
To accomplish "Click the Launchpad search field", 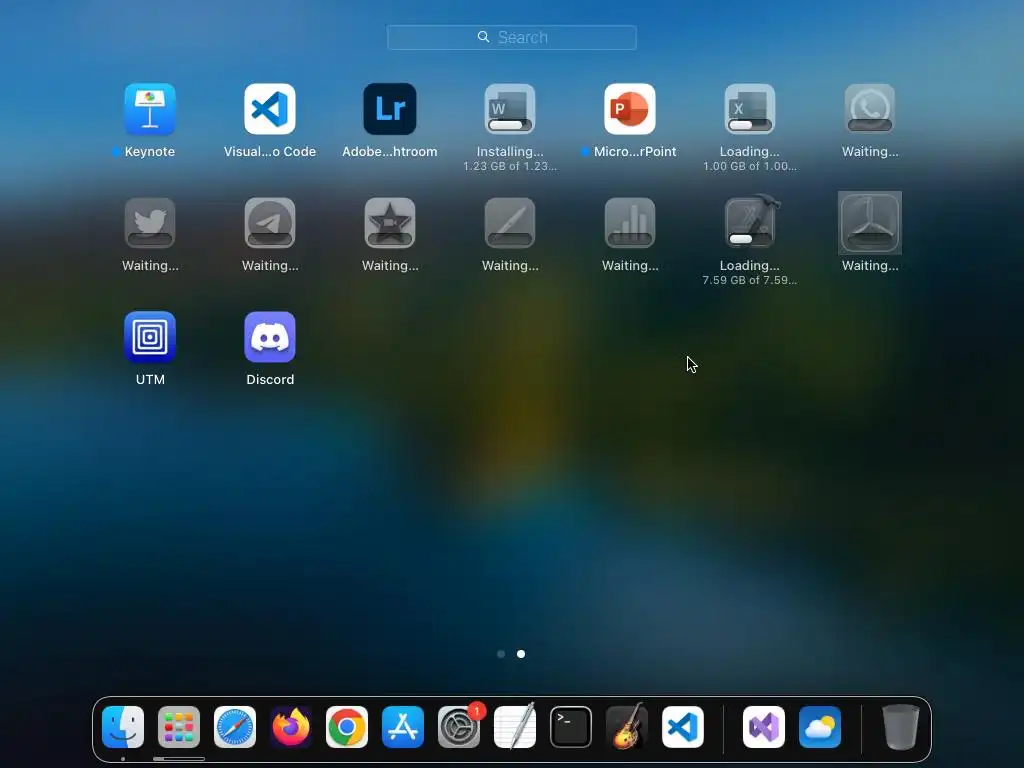I will pos(511,37).
